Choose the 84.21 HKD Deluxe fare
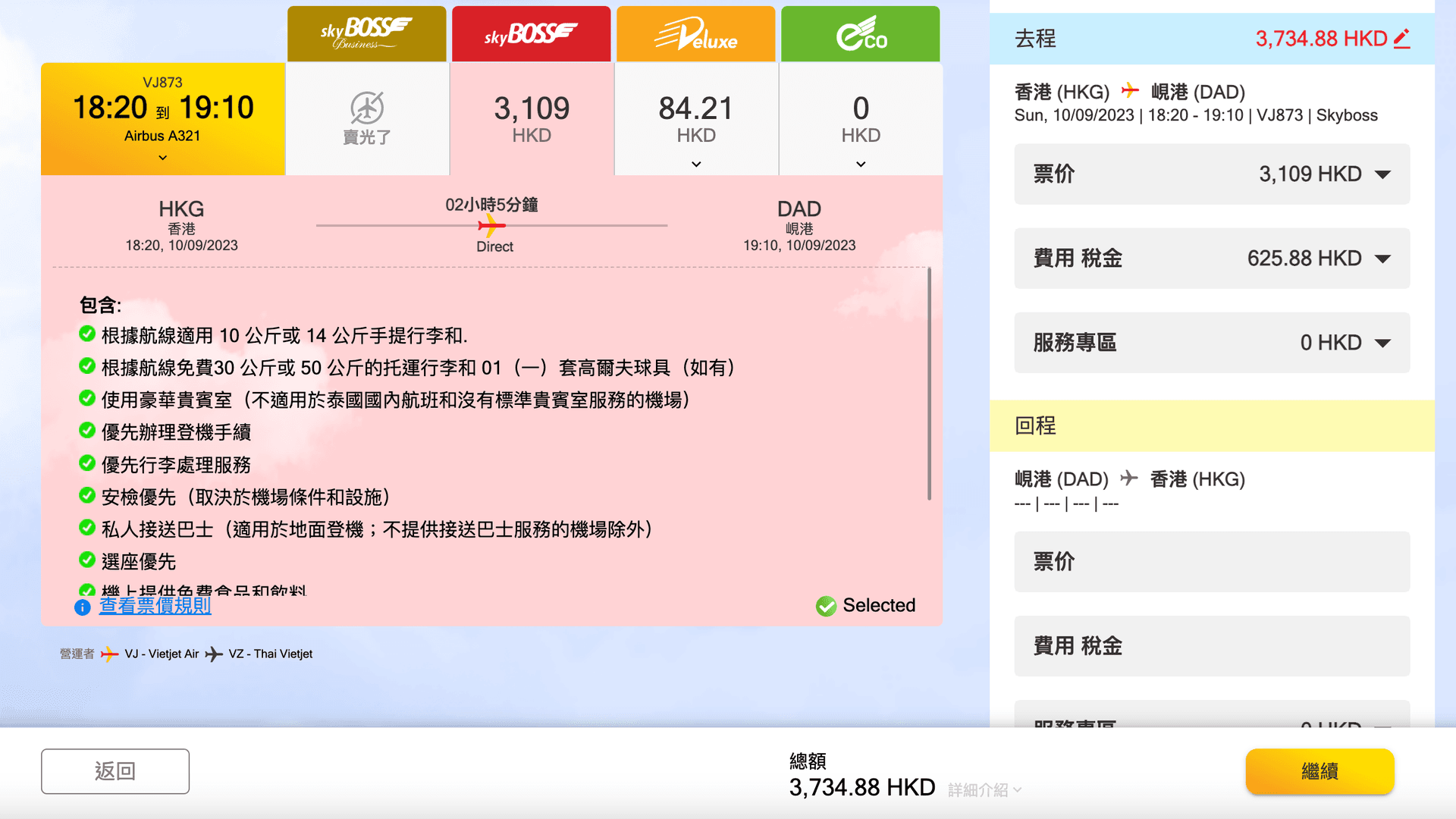The image size is (1456, 819). [x=696, y=118]
